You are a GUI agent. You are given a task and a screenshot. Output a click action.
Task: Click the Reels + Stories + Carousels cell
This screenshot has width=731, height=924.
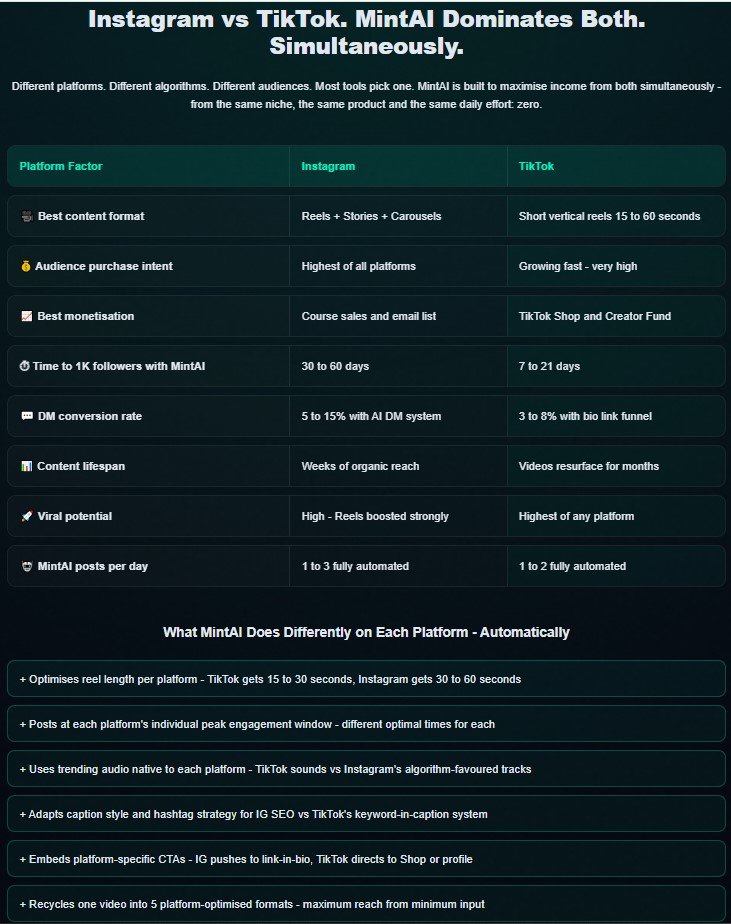pos(371,216)
